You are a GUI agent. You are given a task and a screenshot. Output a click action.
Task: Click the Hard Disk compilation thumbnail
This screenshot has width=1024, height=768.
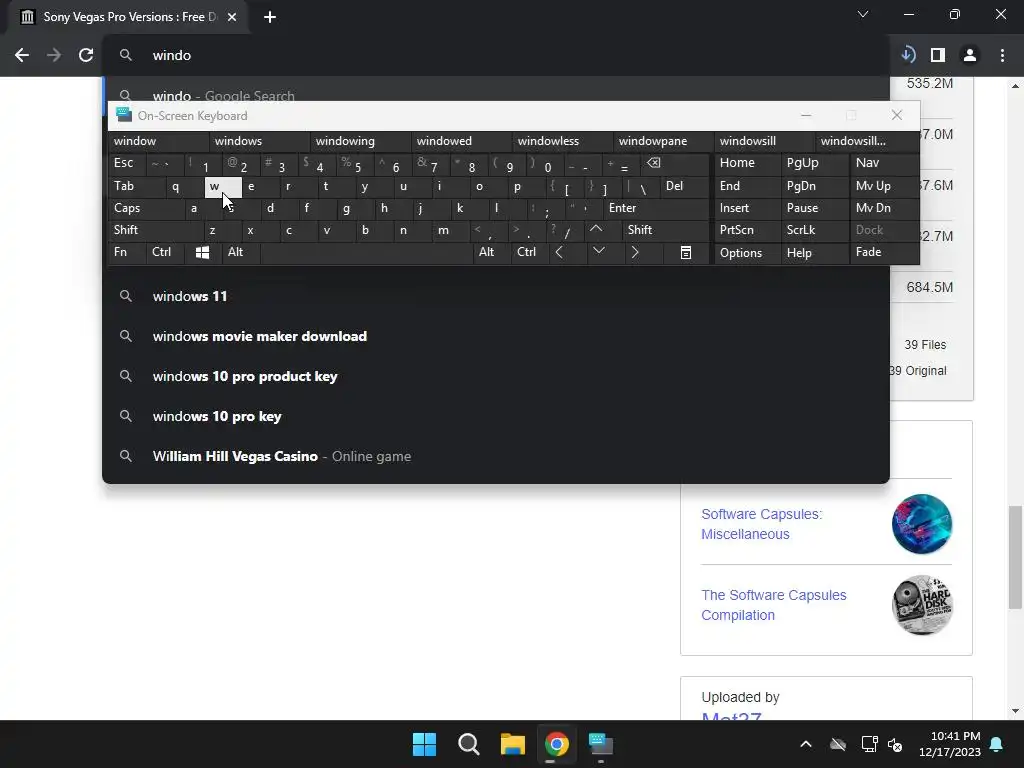coord(921,605)
